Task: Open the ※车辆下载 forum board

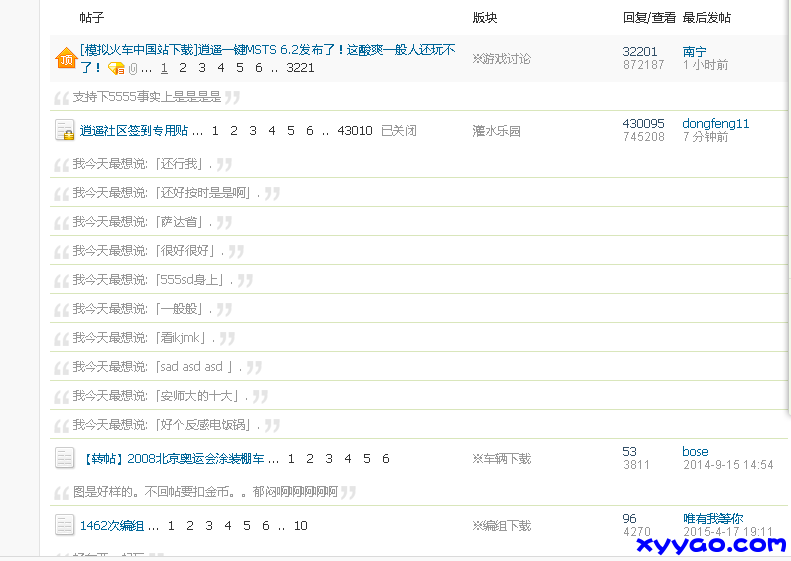Action: click(501, 459)
